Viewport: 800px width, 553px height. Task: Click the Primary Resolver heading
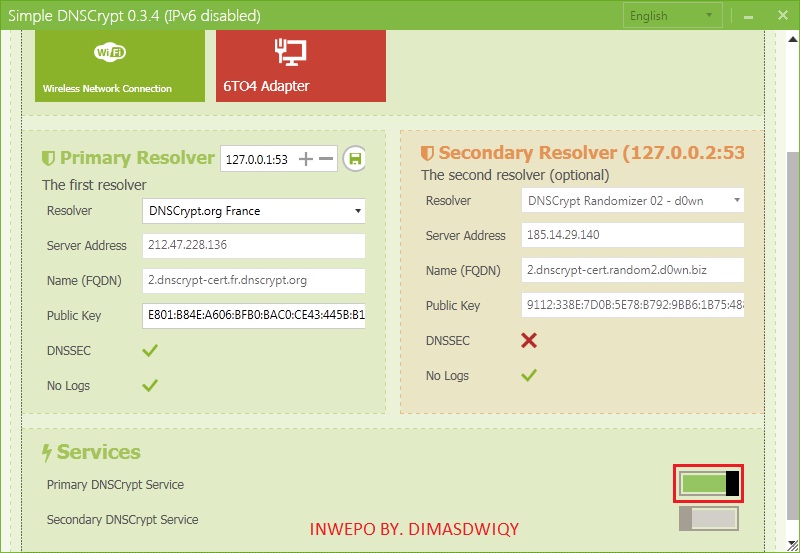coord(137,158)
